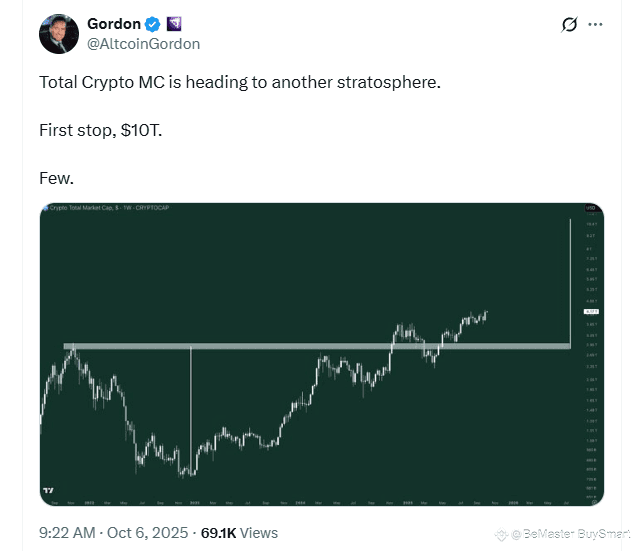View the 69.1K Views analytics
Image resolution: width=638 pixels, height=551 pixels.
point(239,532)
